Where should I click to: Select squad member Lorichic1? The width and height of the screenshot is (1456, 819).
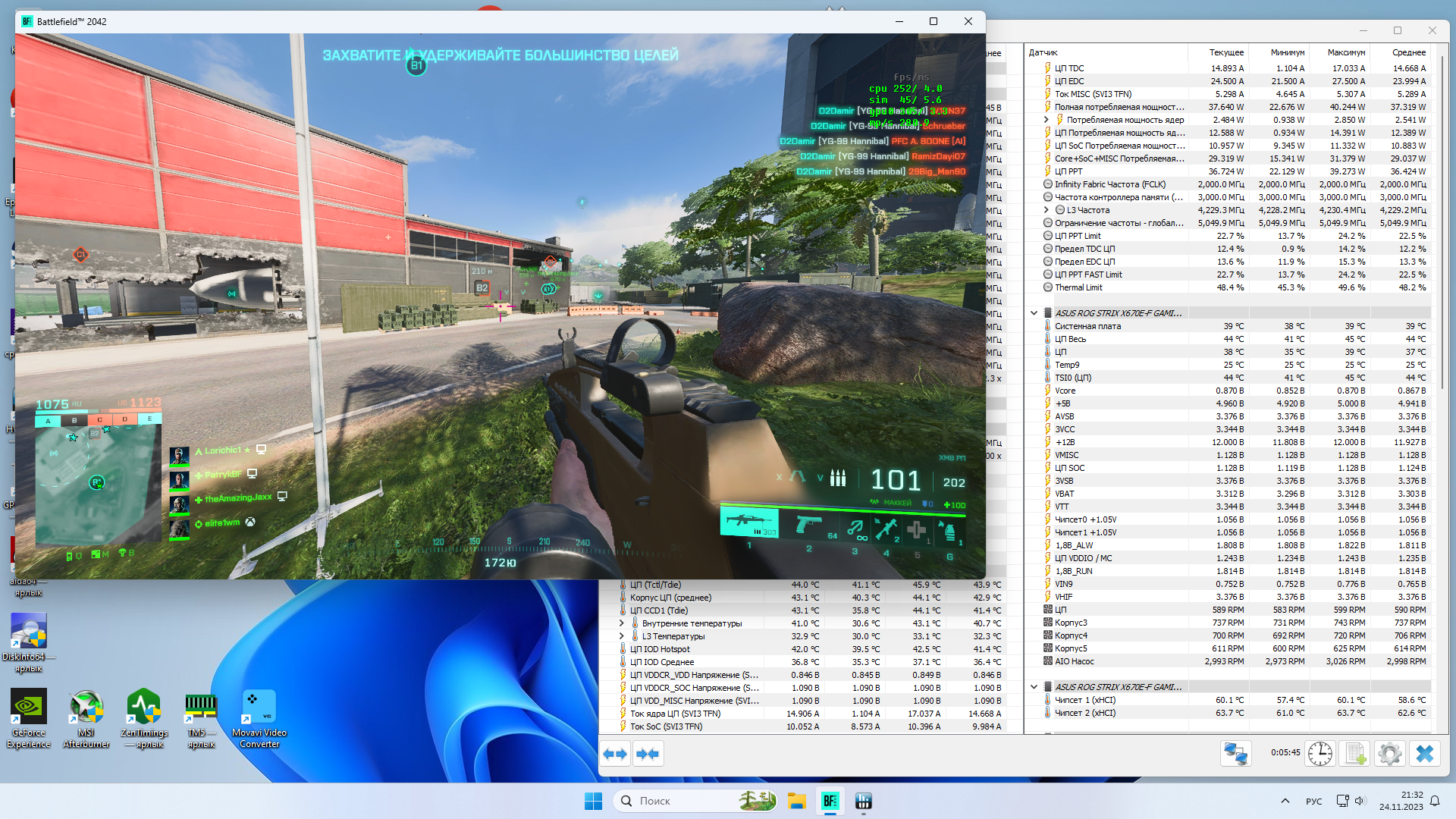[218, 450]
